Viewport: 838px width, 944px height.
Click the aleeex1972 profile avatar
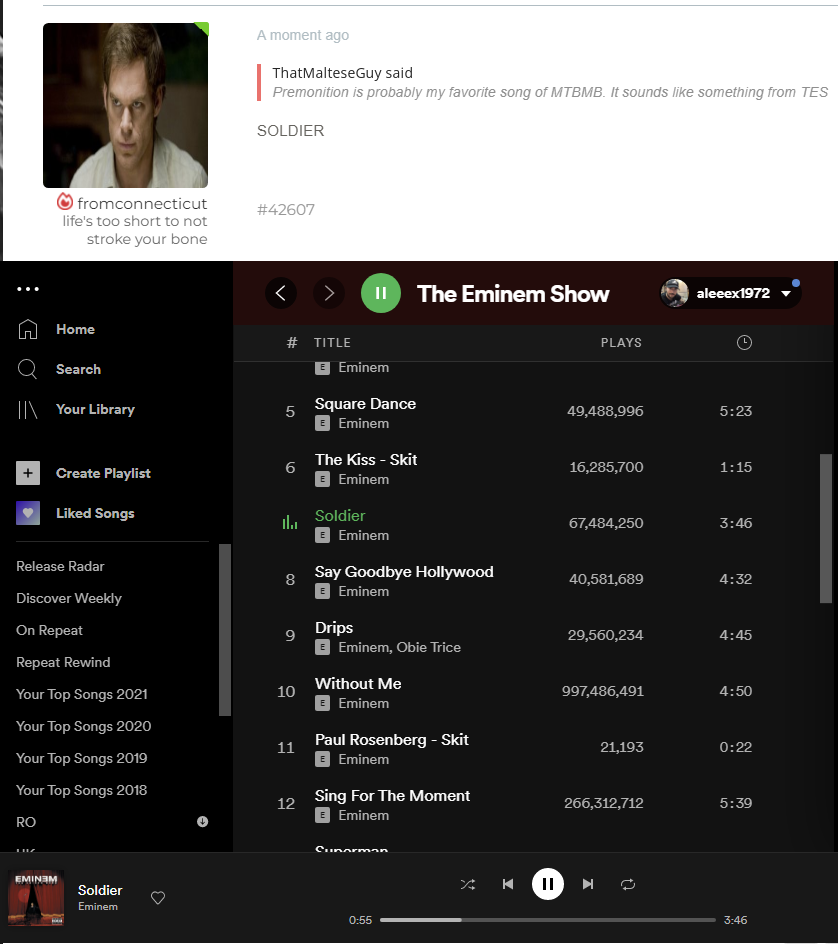pos(675,293)
